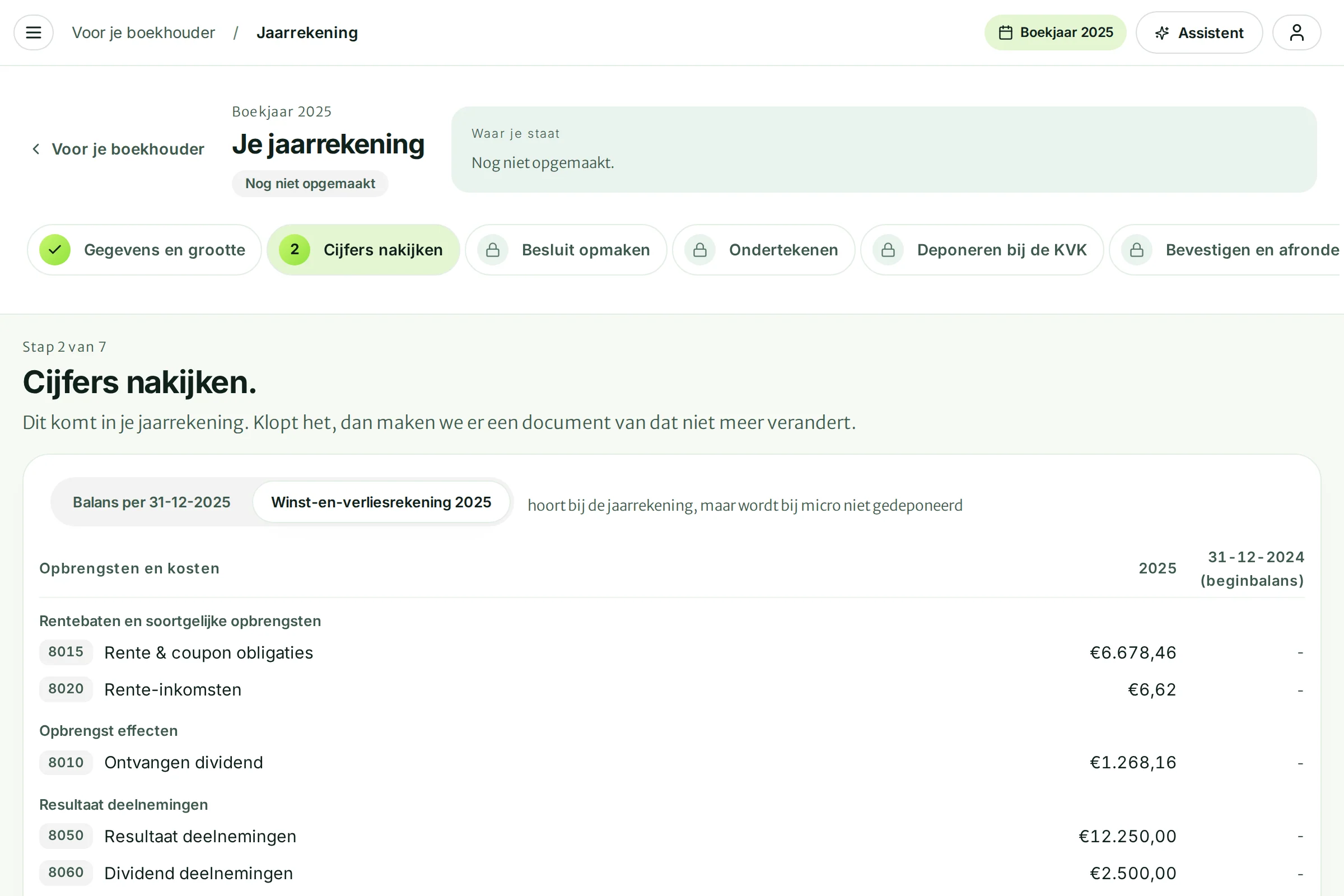Click the amount €1.268,16
Screen dimensions: 1344x896
pos(1133,763)
